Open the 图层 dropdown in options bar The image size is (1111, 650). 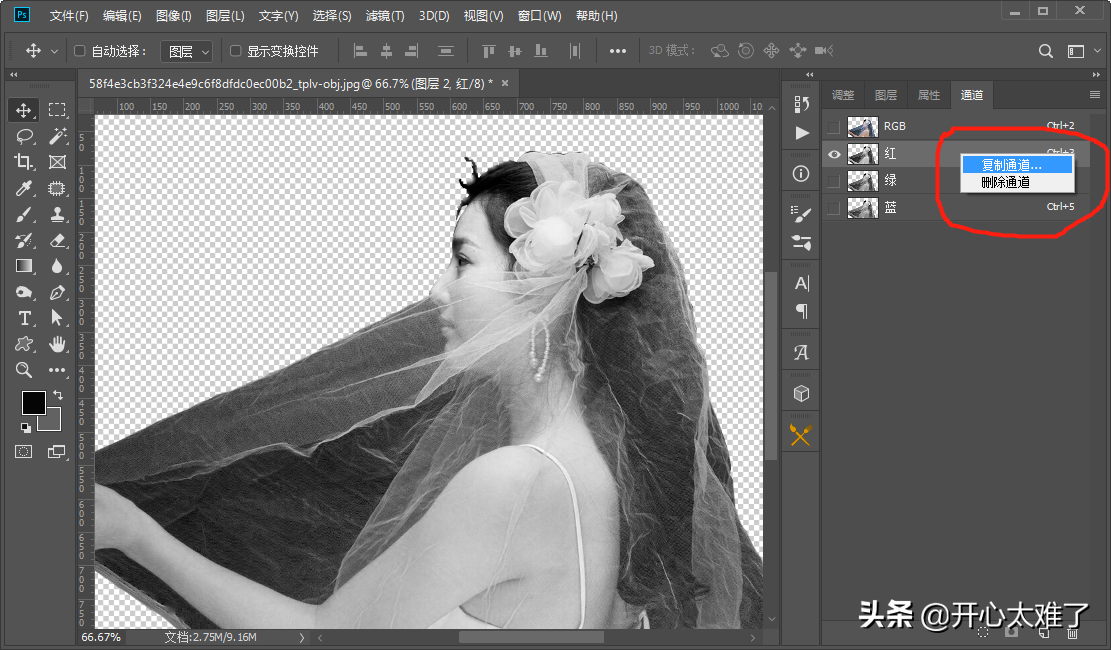point(187,51)
